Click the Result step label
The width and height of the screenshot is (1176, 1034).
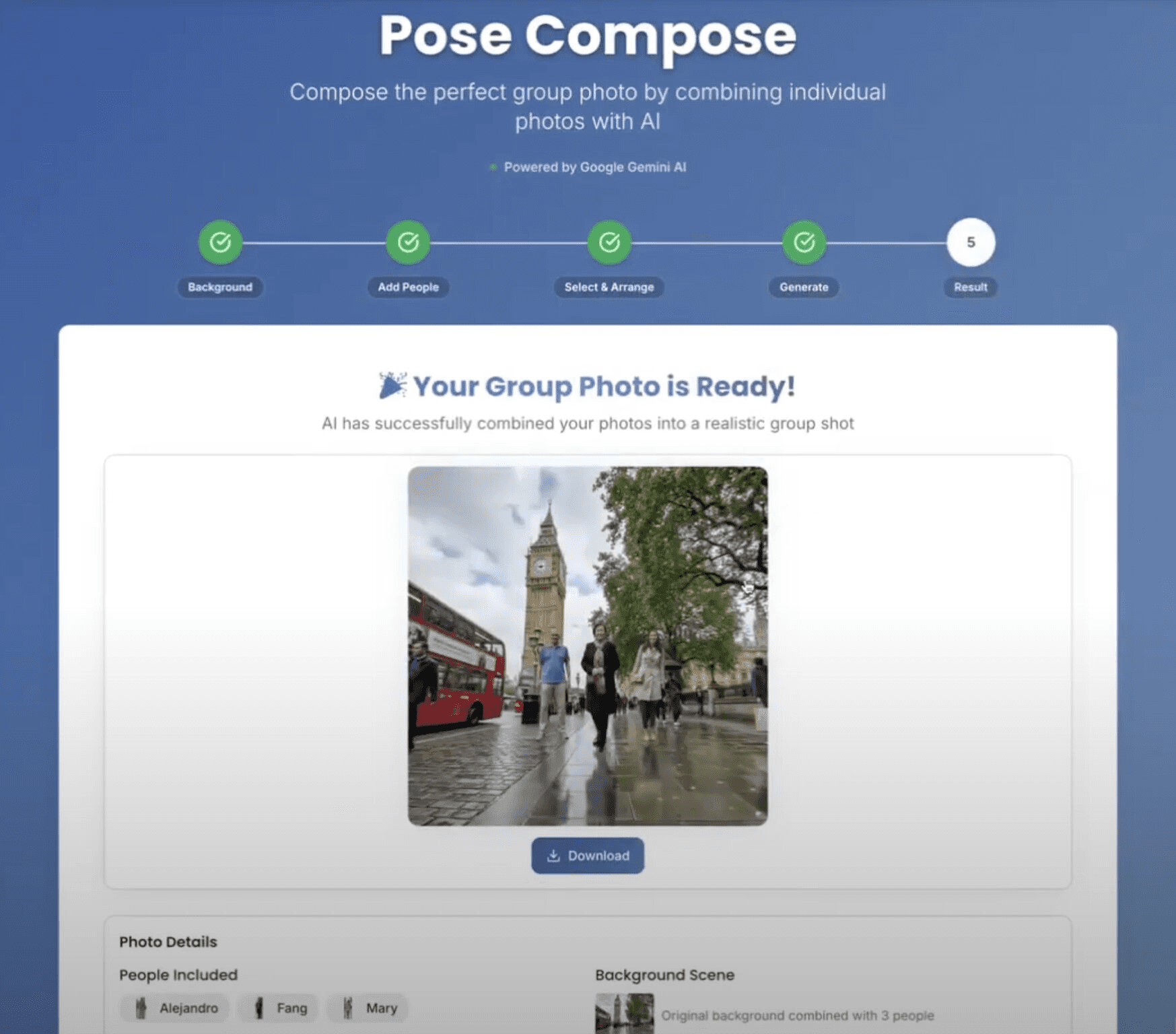click(x=971, y=287)
